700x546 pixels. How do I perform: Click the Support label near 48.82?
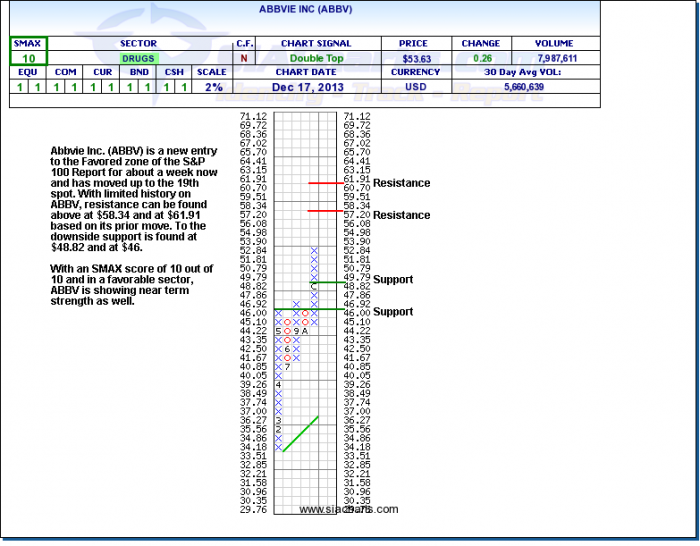click(x=393, y=279)
